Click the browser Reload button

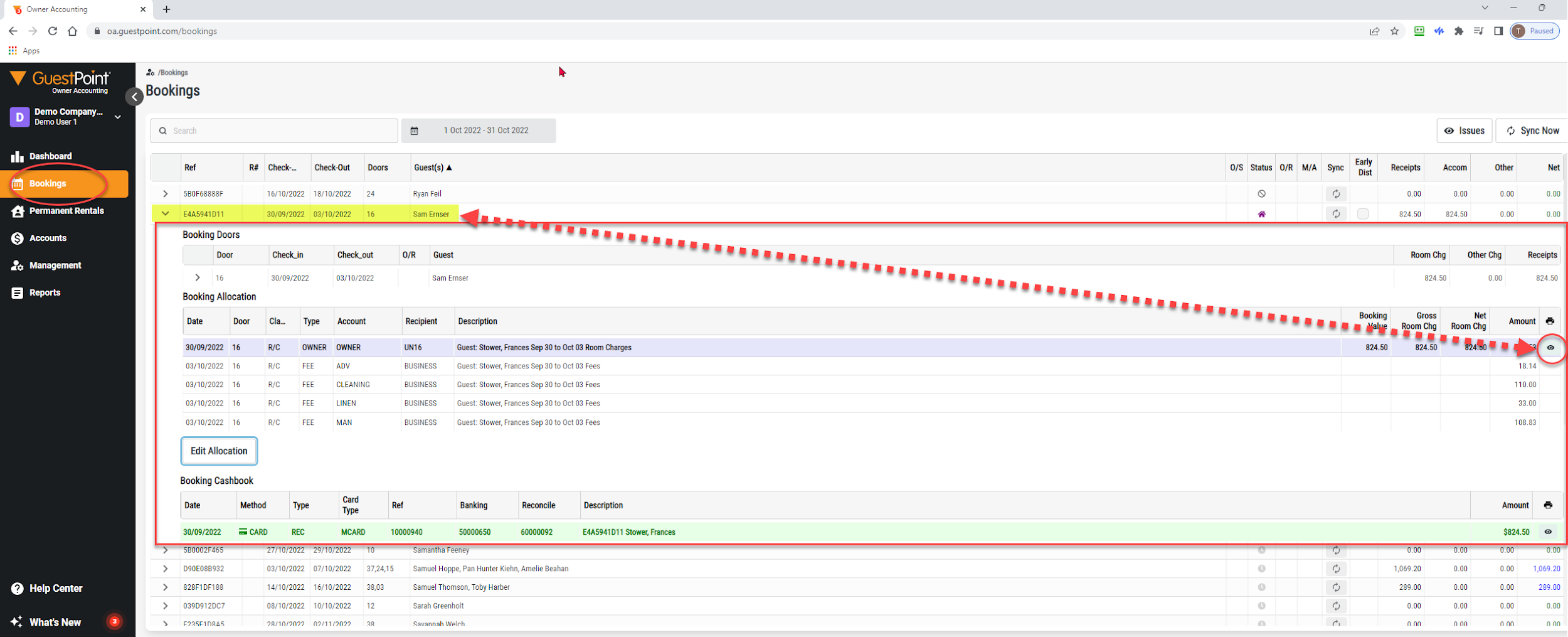click(53, 31)
